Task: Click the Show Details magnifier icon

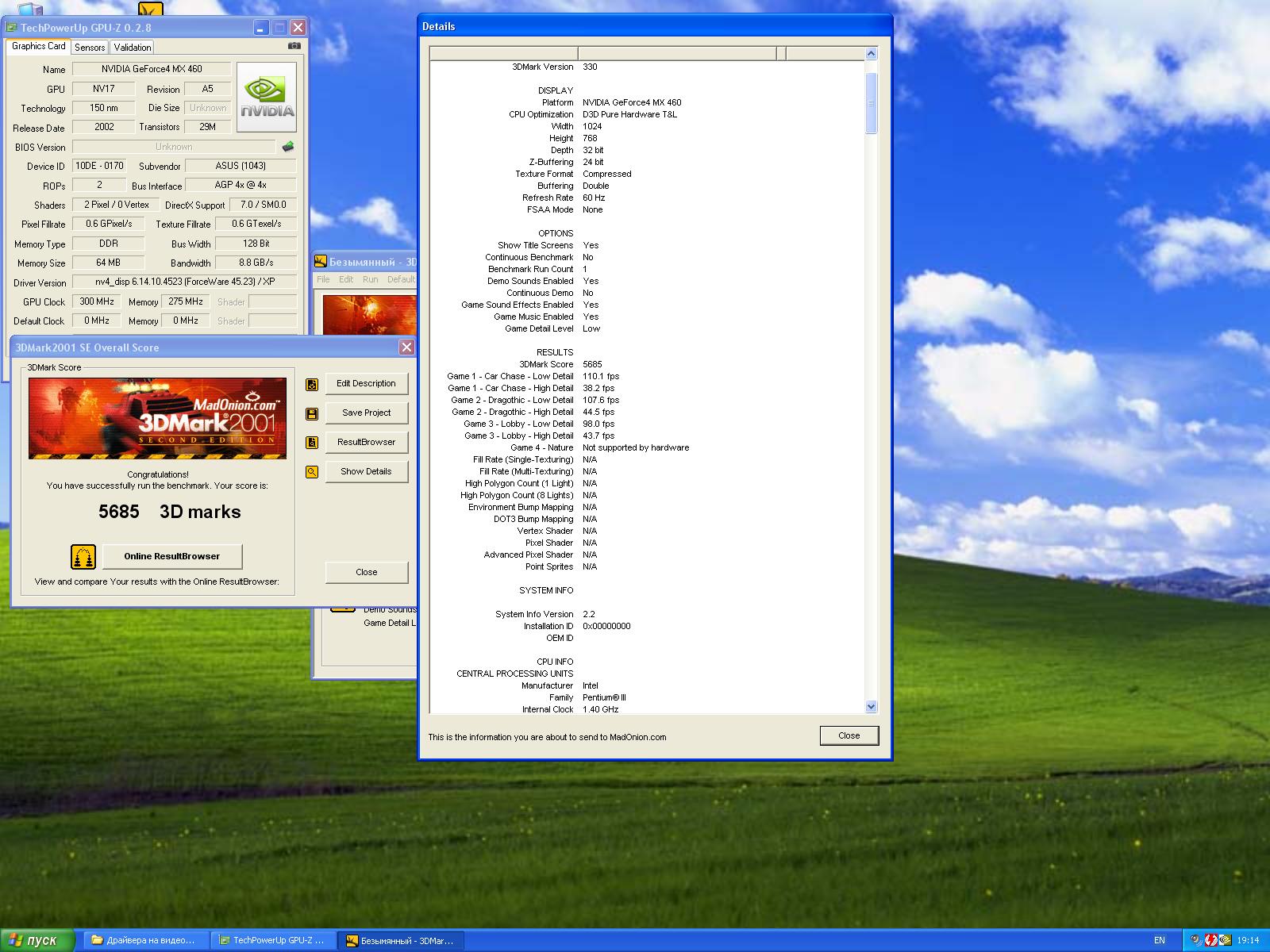Action: click(x=312, y=472)
